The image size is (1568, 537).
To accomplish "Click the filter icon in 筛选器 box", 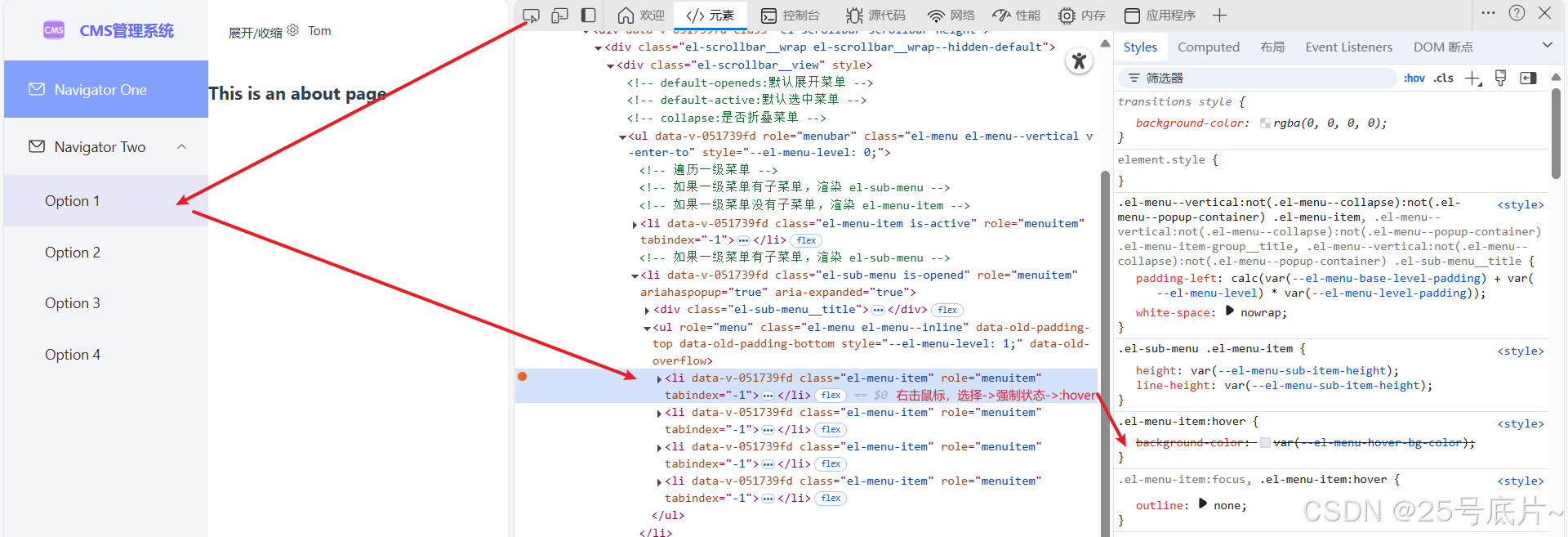I will [x=1134, y=78].
